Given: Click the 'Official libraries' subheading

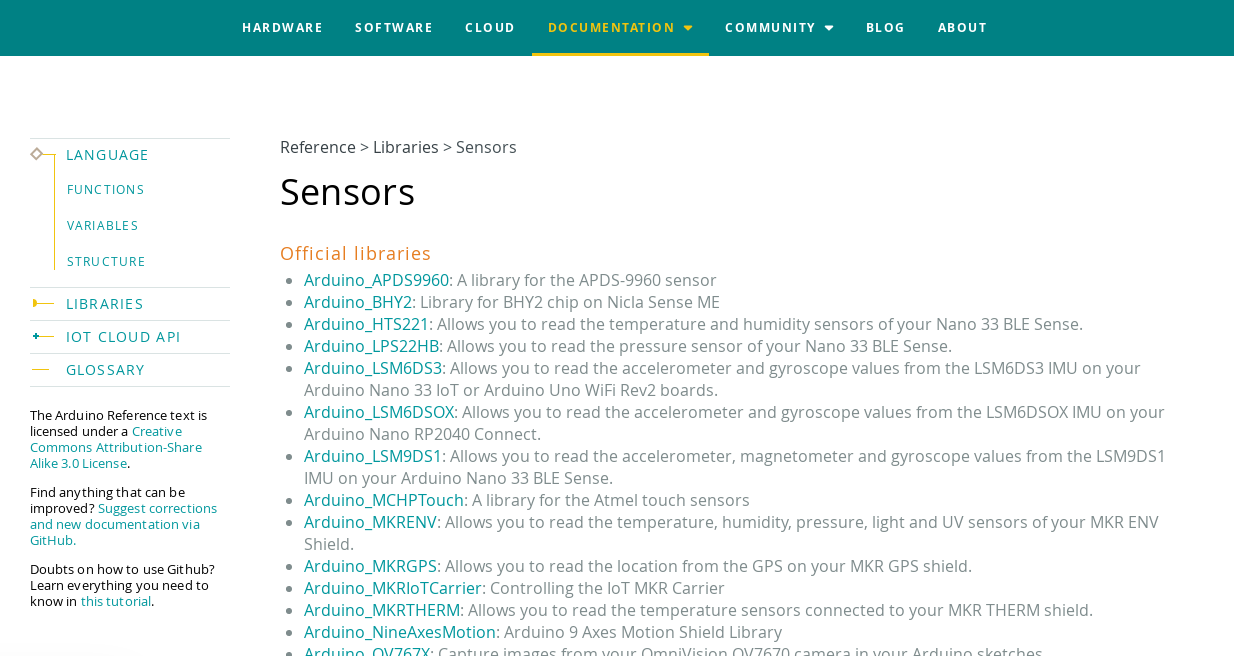Looking at the screenshot, I should pos(355,253).
